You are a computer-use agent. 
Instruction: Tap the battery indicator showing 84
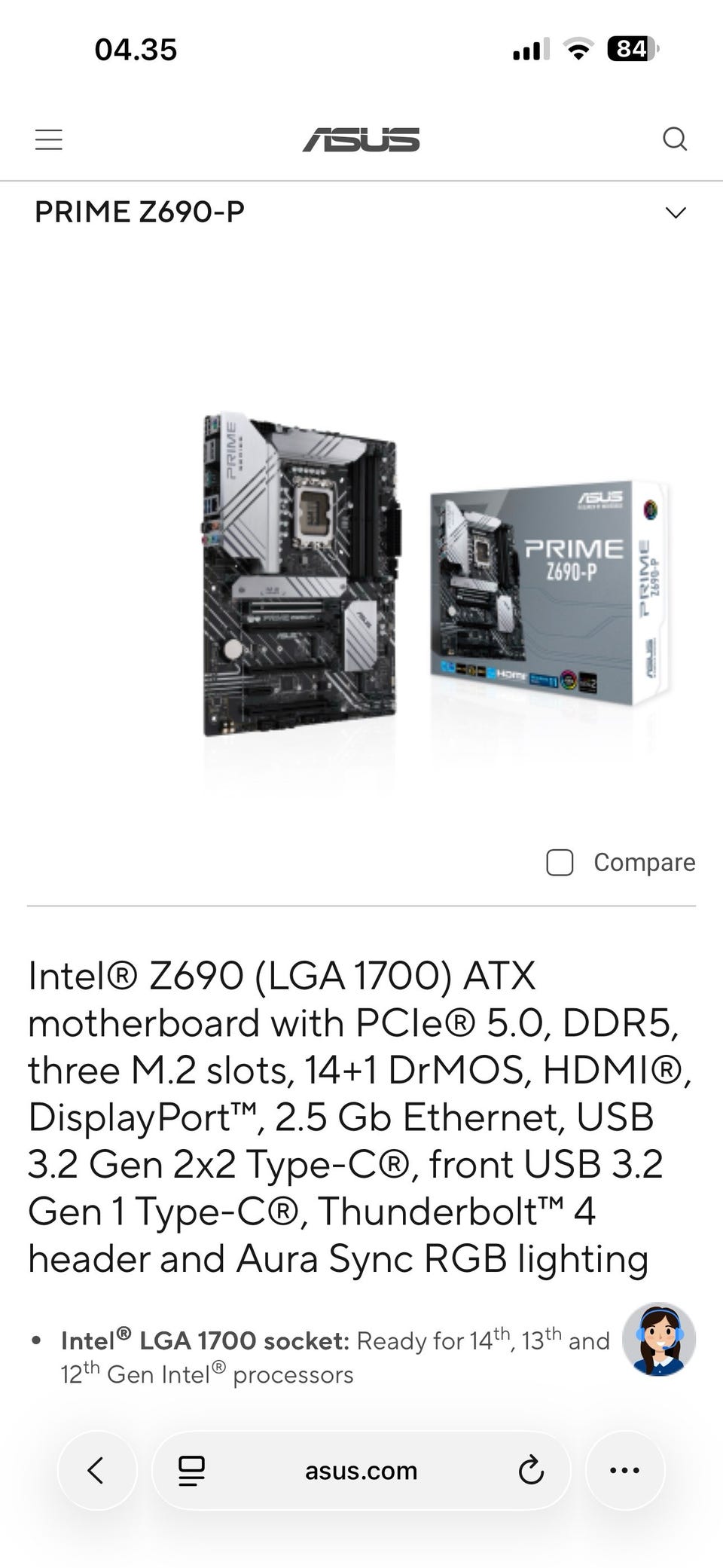pyautogui.click(x=633, y=49)
